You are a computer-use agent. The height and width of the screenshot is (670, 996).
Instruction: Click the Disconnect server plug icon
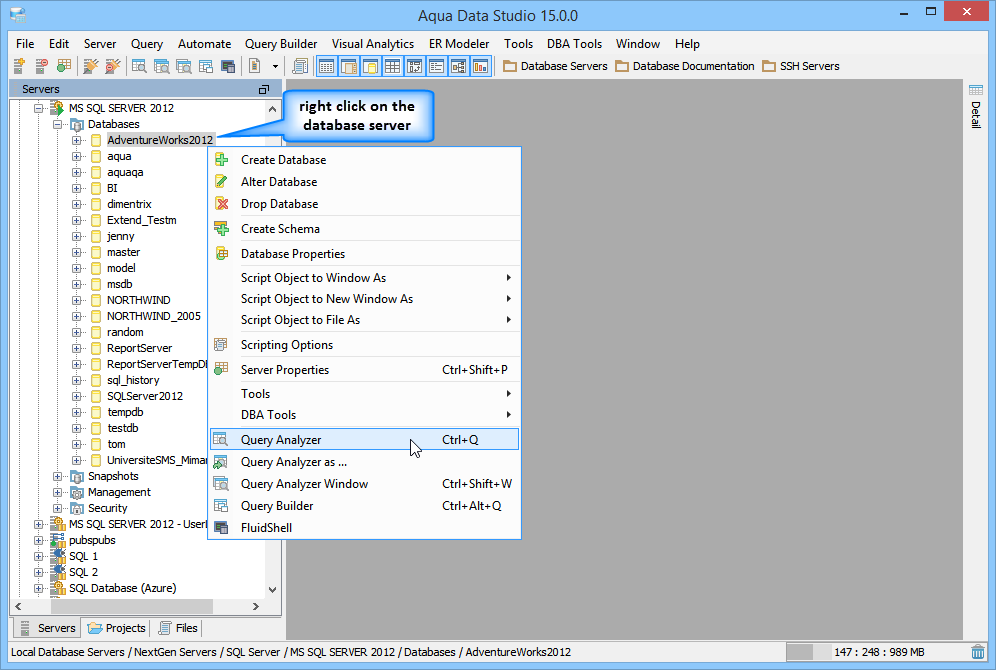tap(112, 65)
